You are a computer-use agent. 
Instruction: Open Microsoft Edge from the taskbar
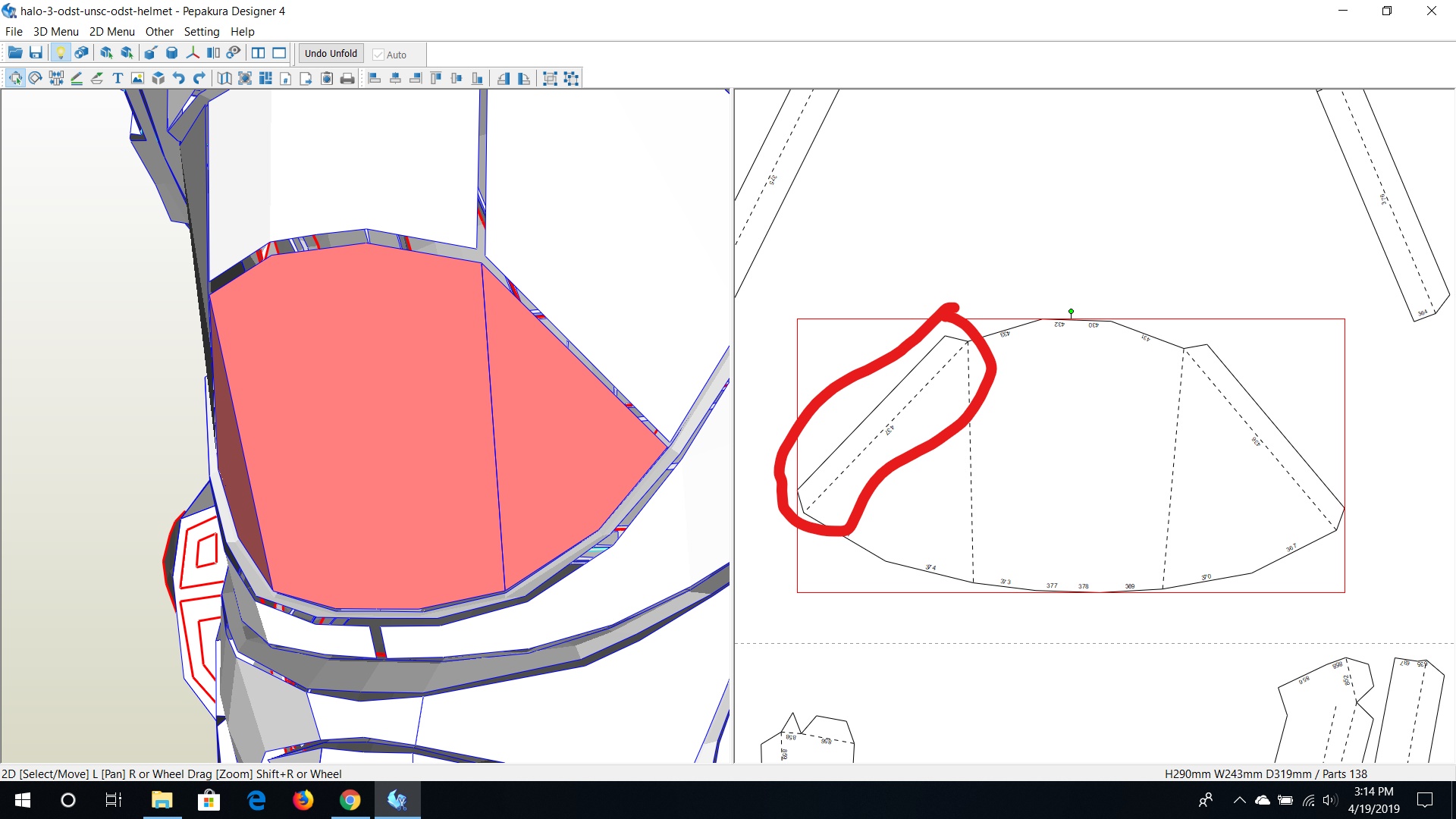click(256, 800)
